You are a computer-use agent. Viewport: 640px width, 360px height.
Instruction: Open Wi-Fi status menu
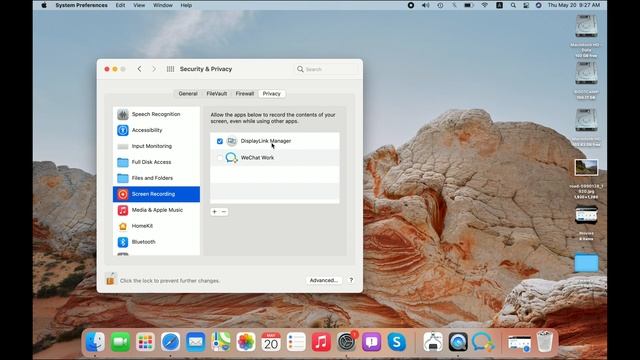[x=484, y=5]
